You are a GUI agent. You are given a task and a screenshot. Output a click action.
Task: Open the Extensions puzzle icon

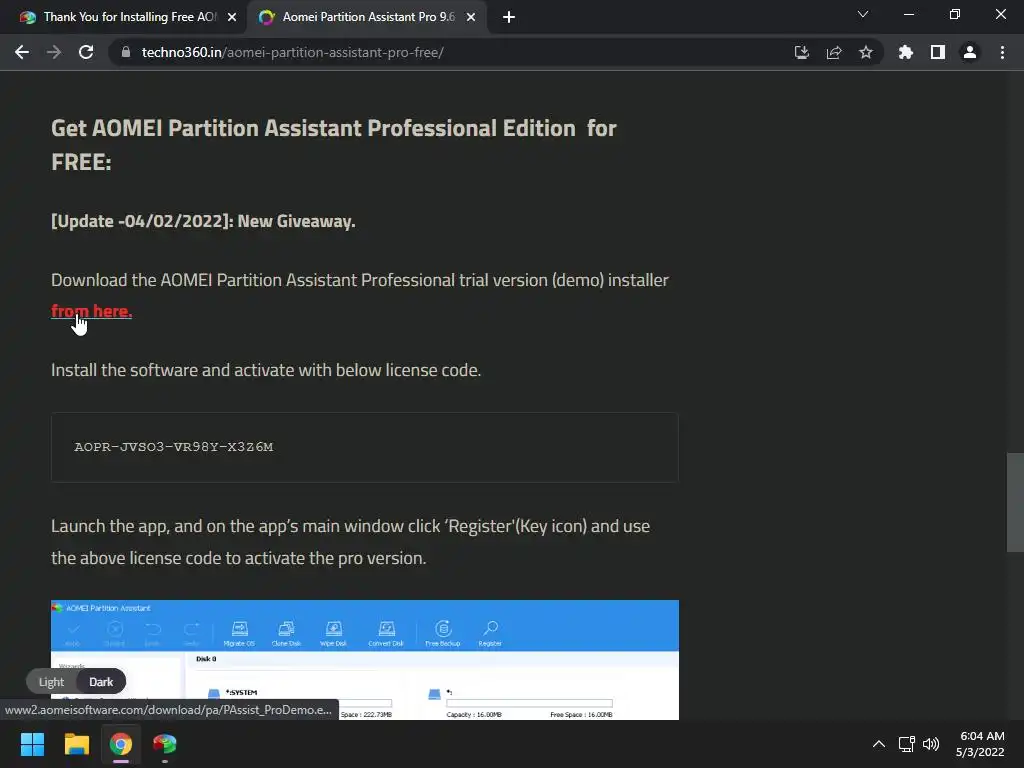(906, 52)
